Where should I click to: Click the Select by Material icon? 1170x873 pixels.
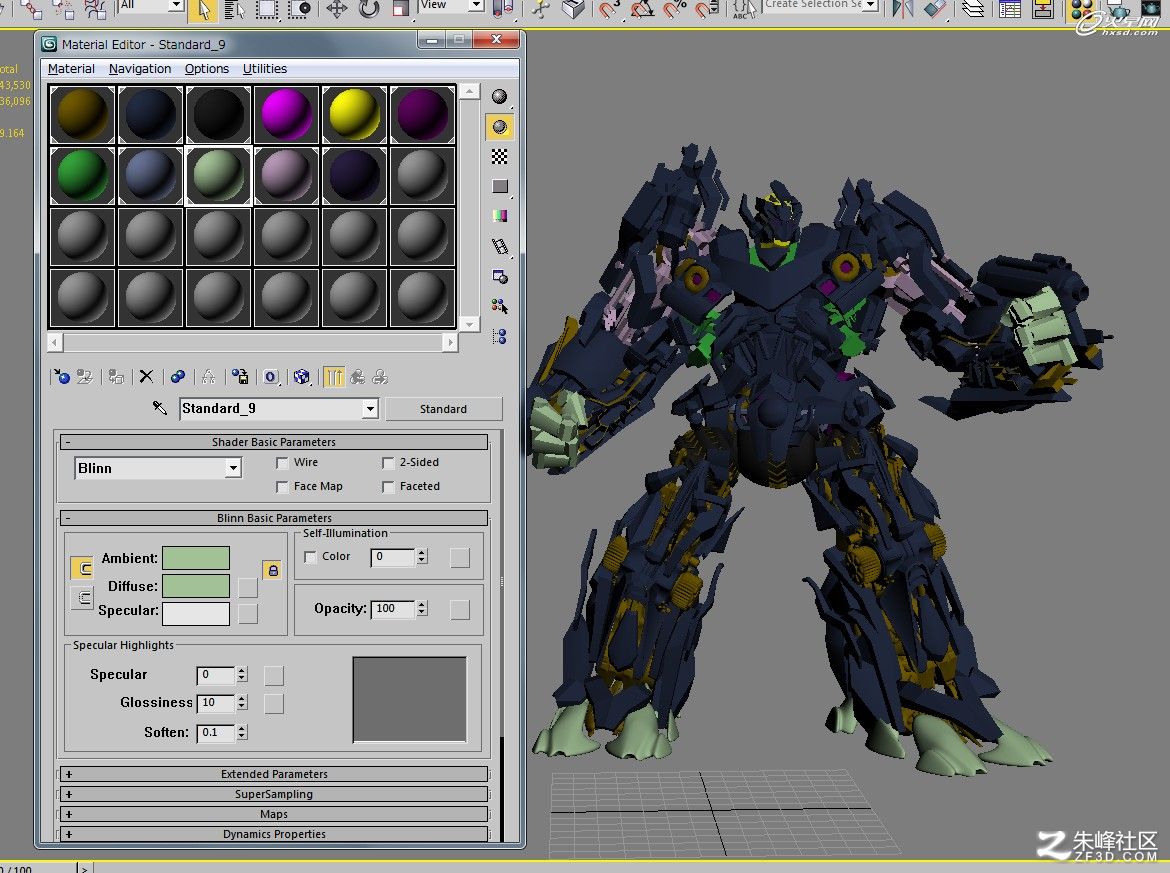[500, 306]
